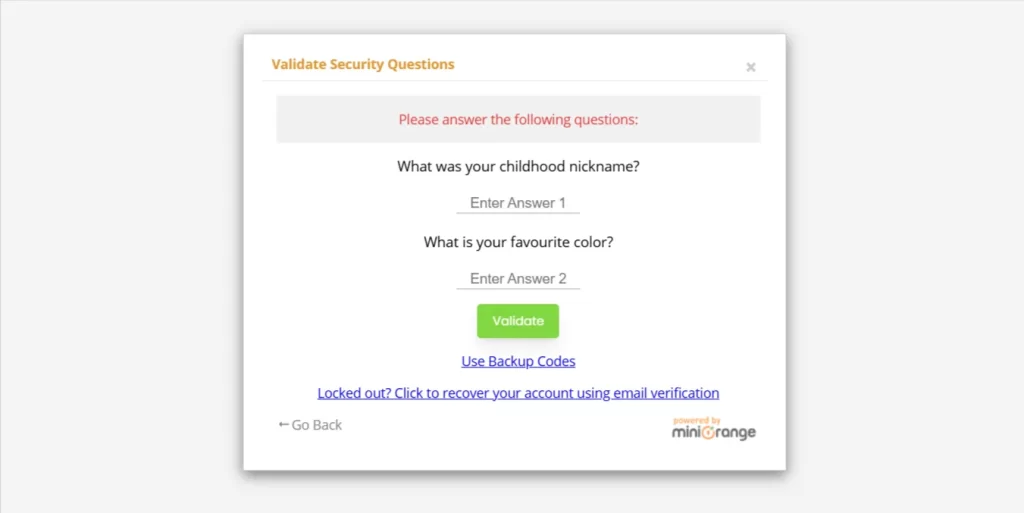The height and width of the screenshot is (513, 1024).
Task: Click the left arrow icon beside Go Back
Action: [283, 424]
